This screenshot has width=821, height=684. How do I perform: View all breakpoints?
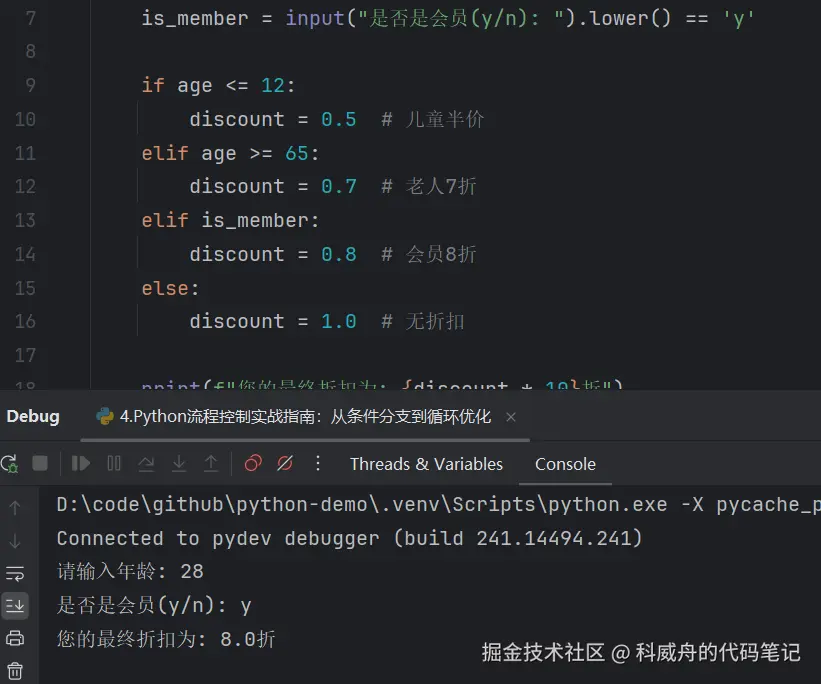pyautogui.click(x=253, y=464)
